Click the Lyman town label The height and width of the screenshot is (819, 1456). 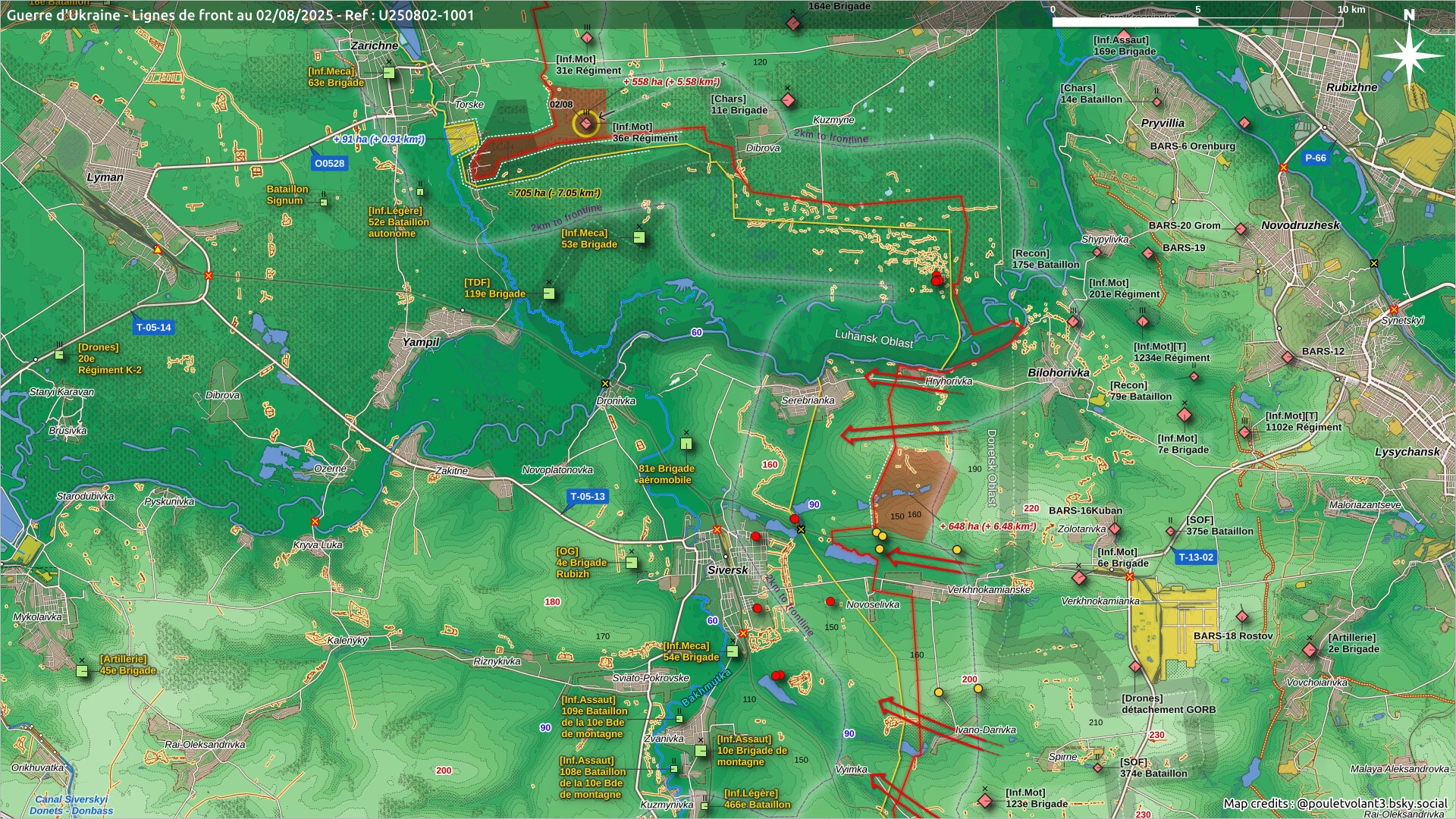click(x=105, y=177)
